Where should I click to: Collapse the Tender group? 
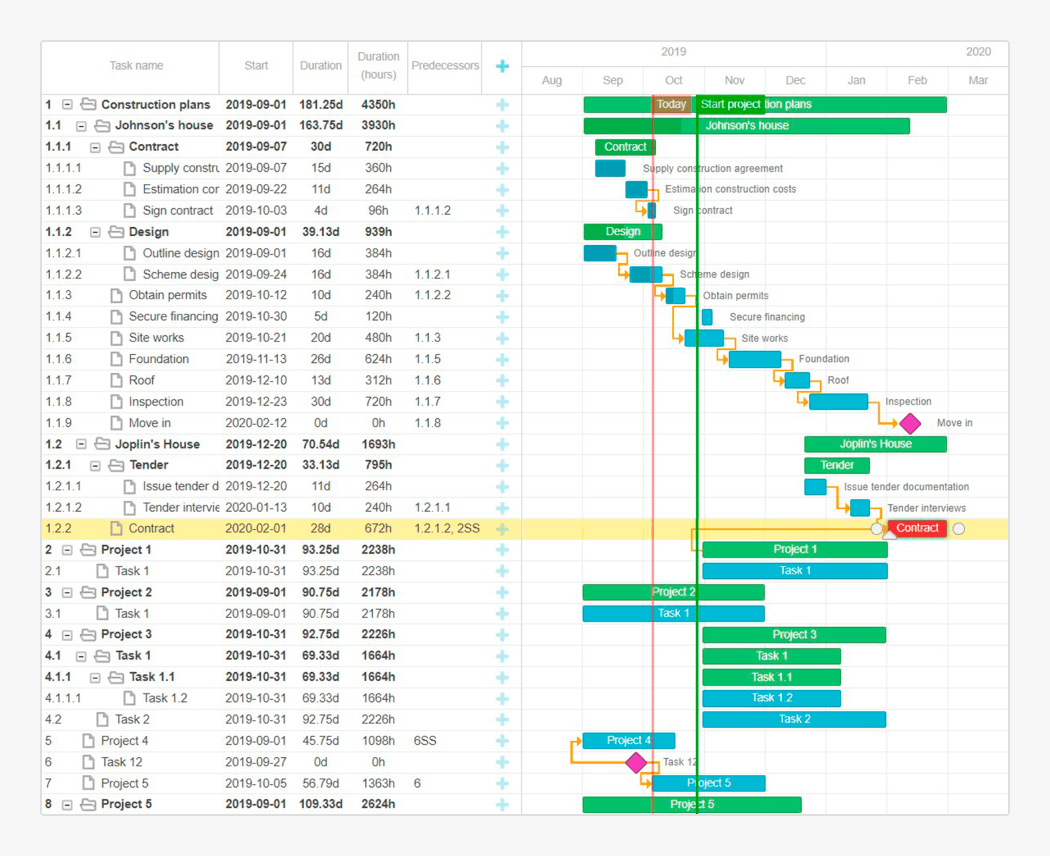click(x=95, y=466)
